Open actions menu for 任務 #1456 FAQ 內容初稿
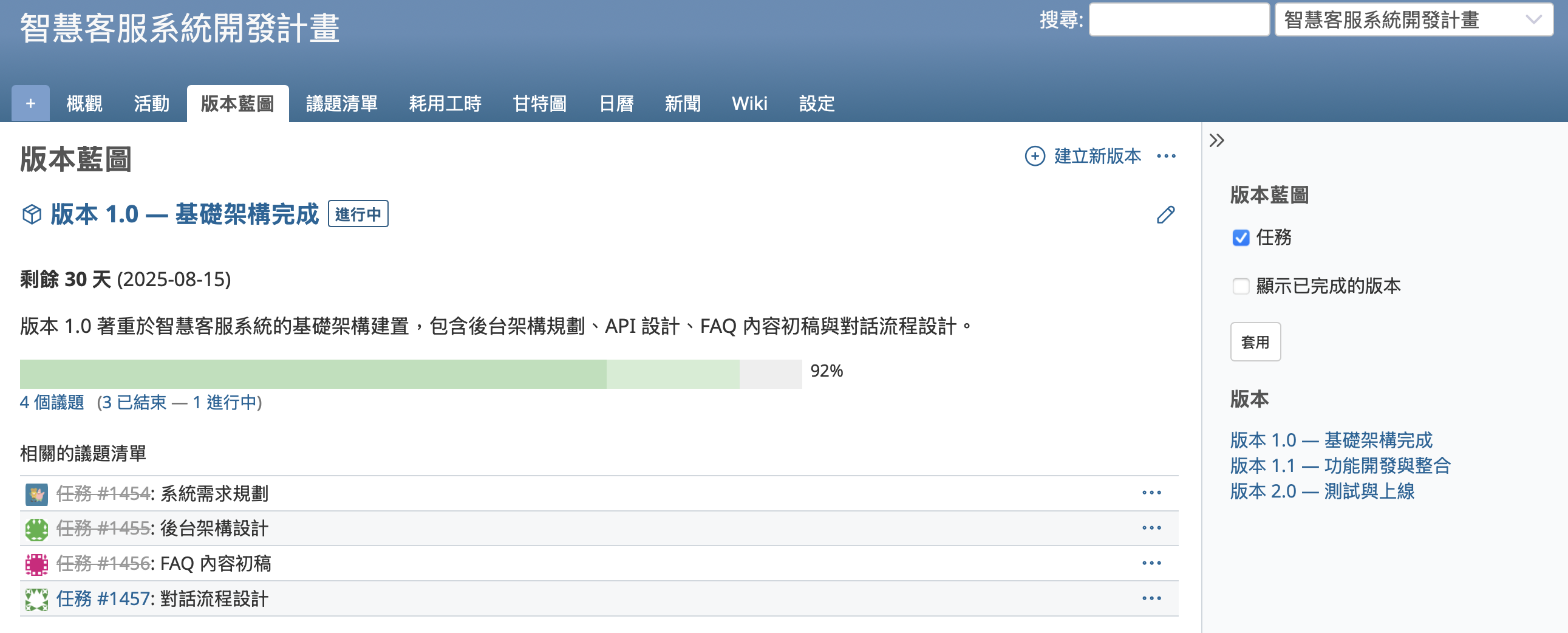The image size is (1568, 633). tap(1151, 563)
